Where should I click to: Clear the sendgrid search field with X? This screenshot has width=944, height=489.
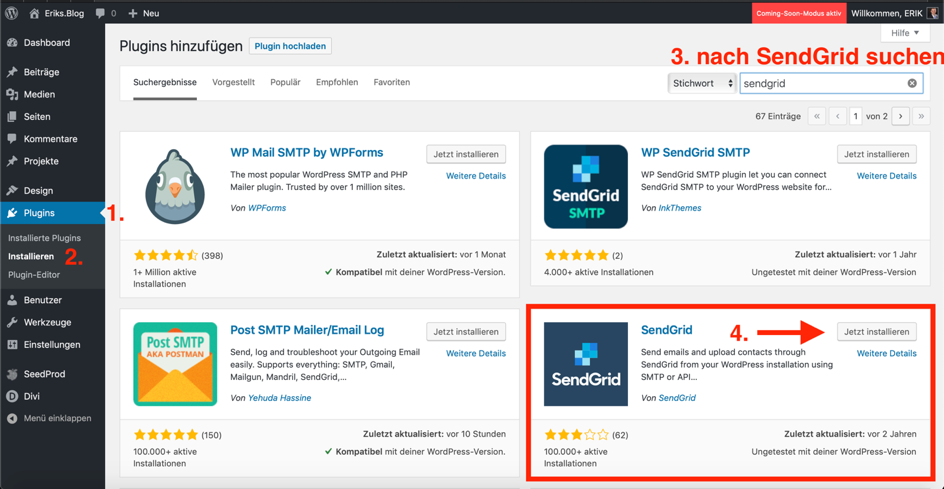(912, 84)
